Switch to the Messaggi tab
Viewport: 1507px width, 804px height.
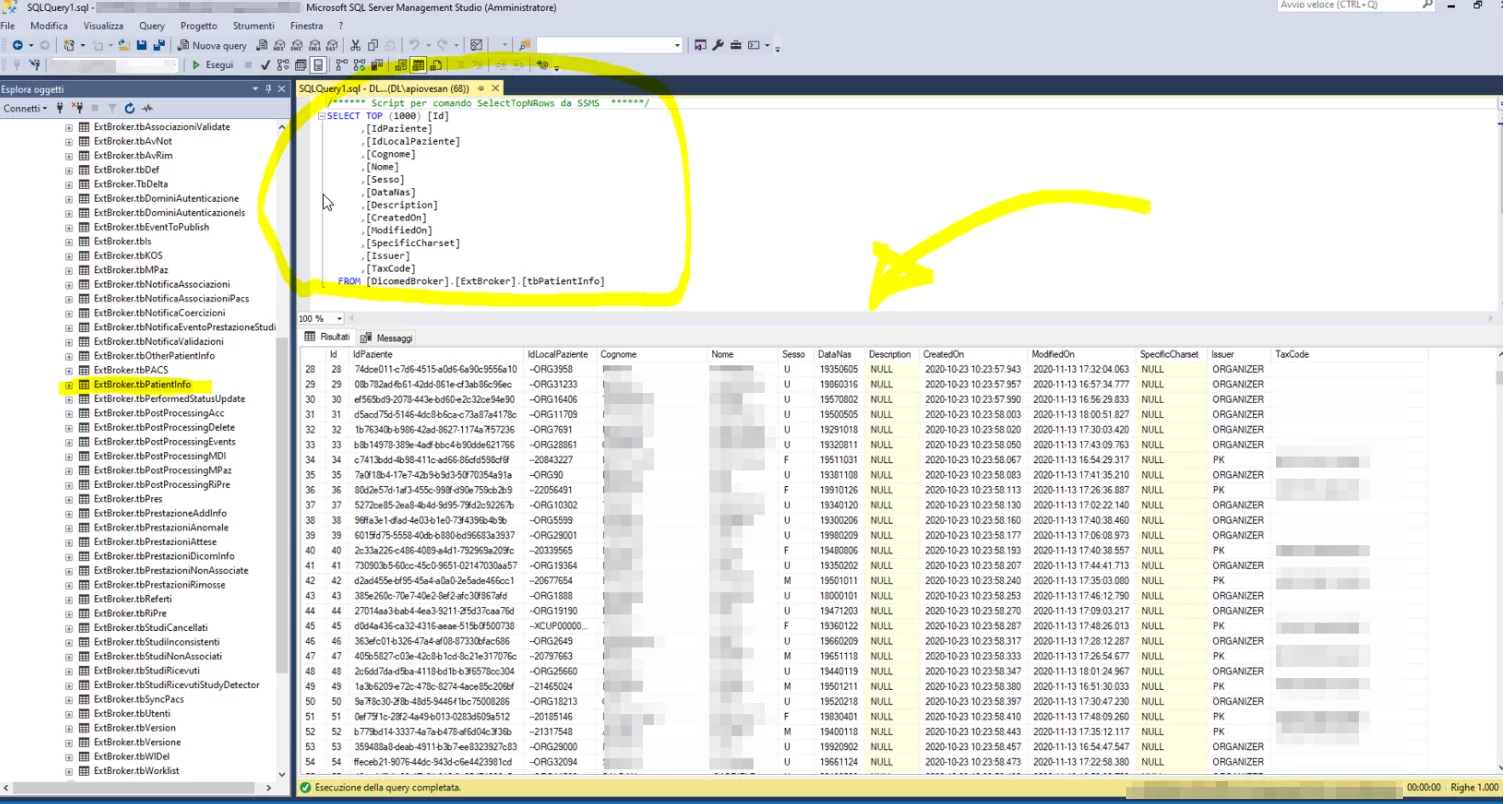point(387,338)
